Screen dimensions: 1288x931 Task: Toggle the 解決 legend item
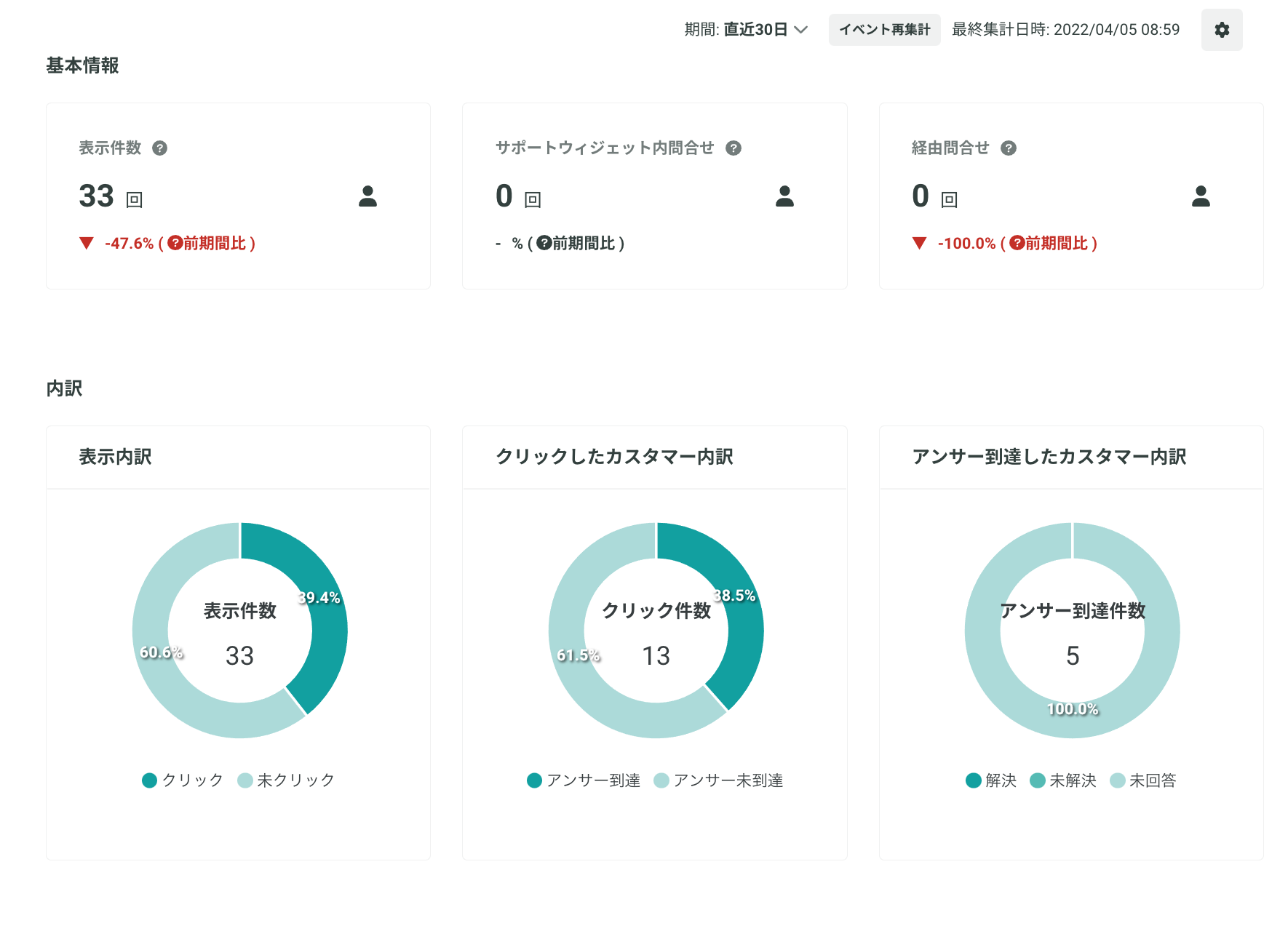[991, 780]
